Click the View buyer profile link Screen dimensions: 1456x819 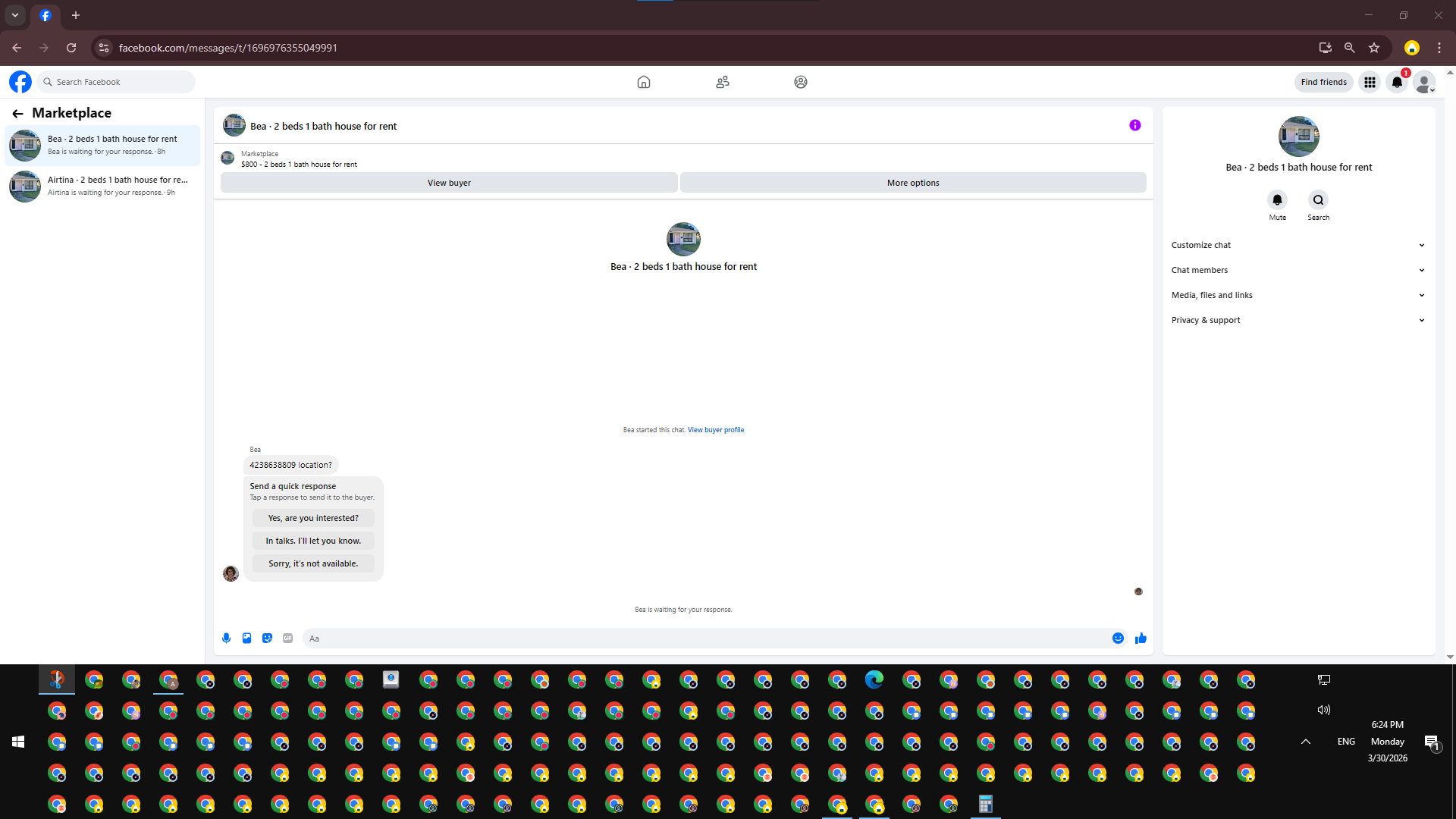715,430
